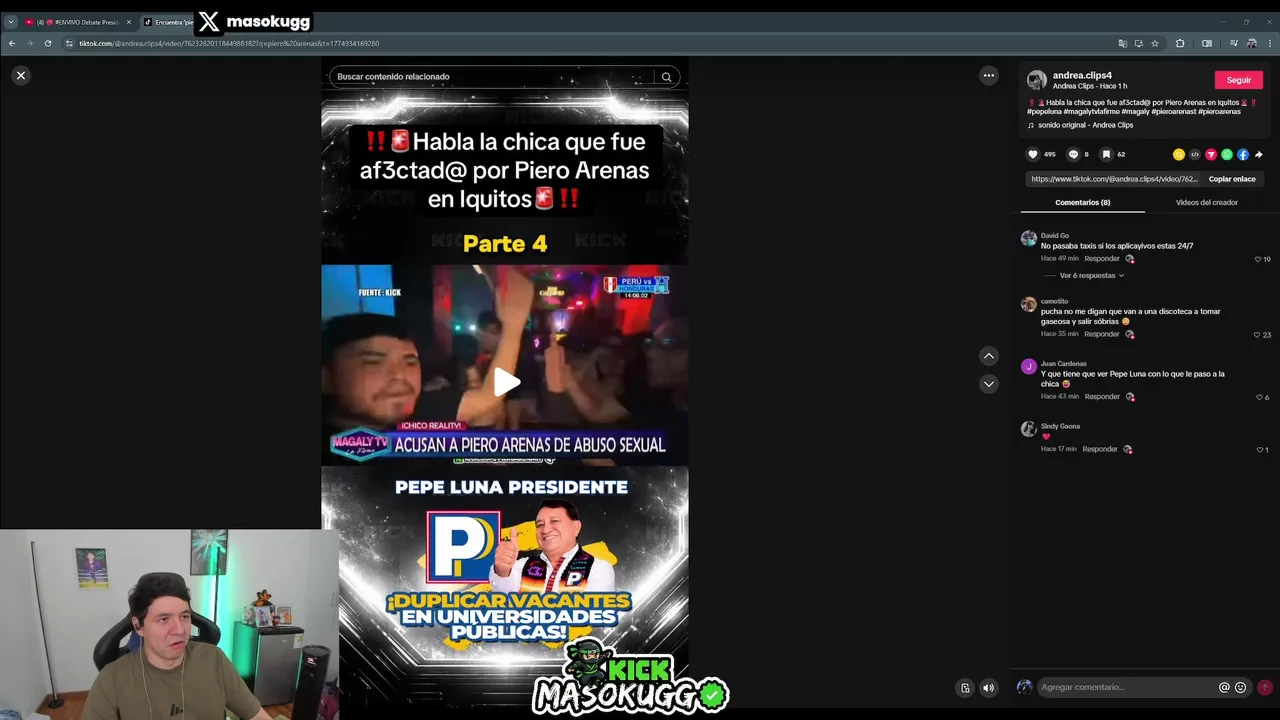The image size is (1280, 720).
Task: Follow the creator with Seguir button
Action: [x=1239, y=80]
